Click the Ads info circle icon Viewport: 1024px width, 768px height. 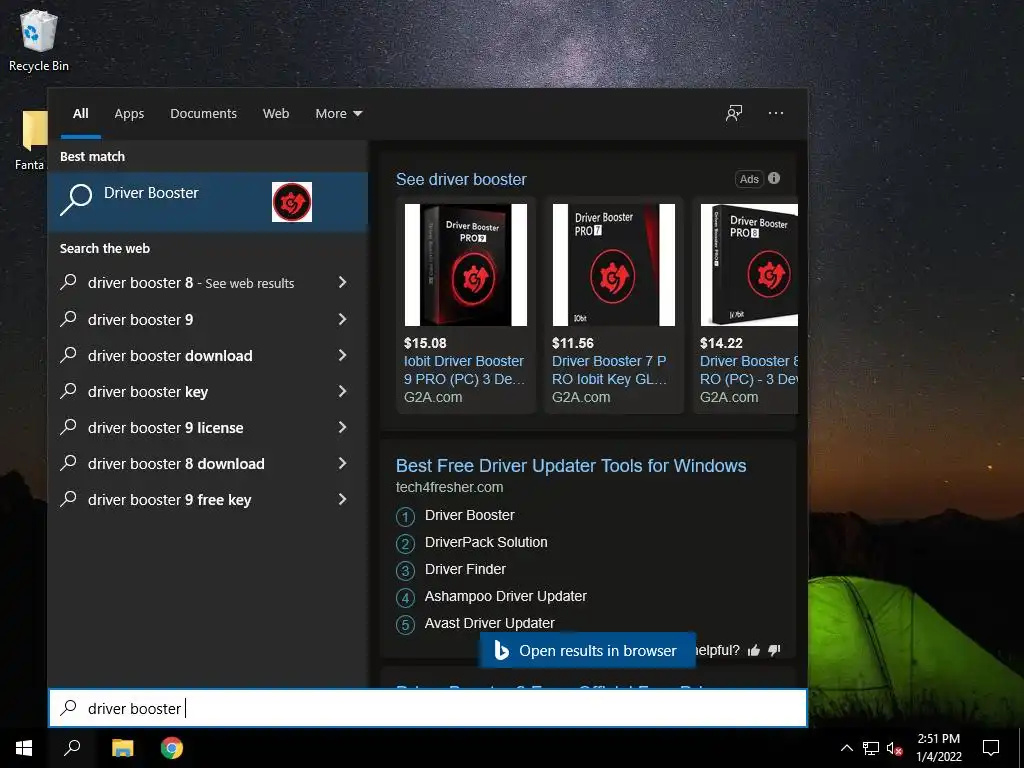point(774,178)
